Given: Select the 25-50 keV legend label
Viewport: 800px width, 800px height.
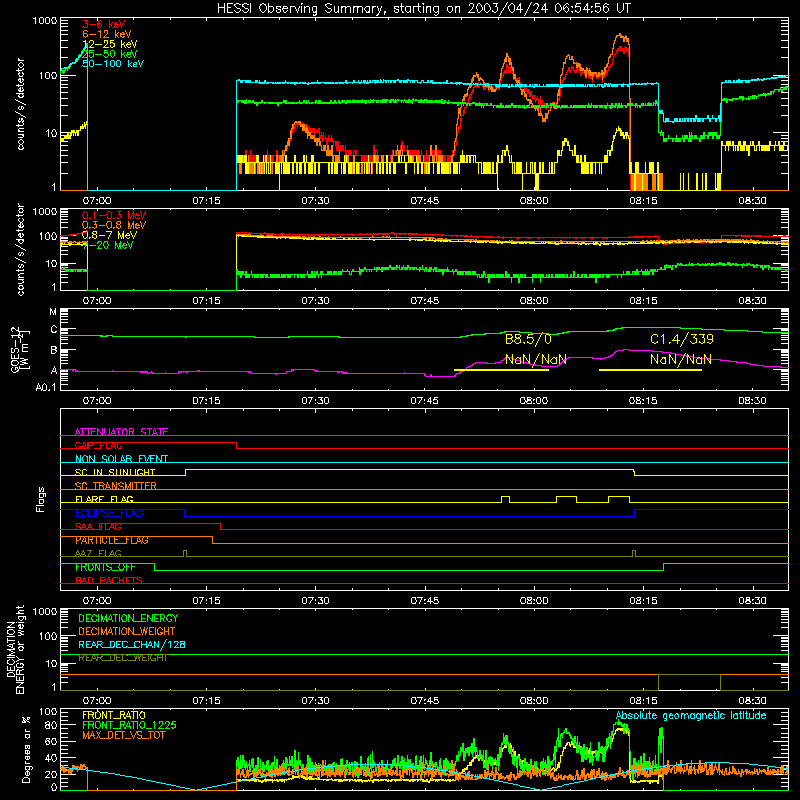Looking at the screenshot, I should click(x=110, y=54).
